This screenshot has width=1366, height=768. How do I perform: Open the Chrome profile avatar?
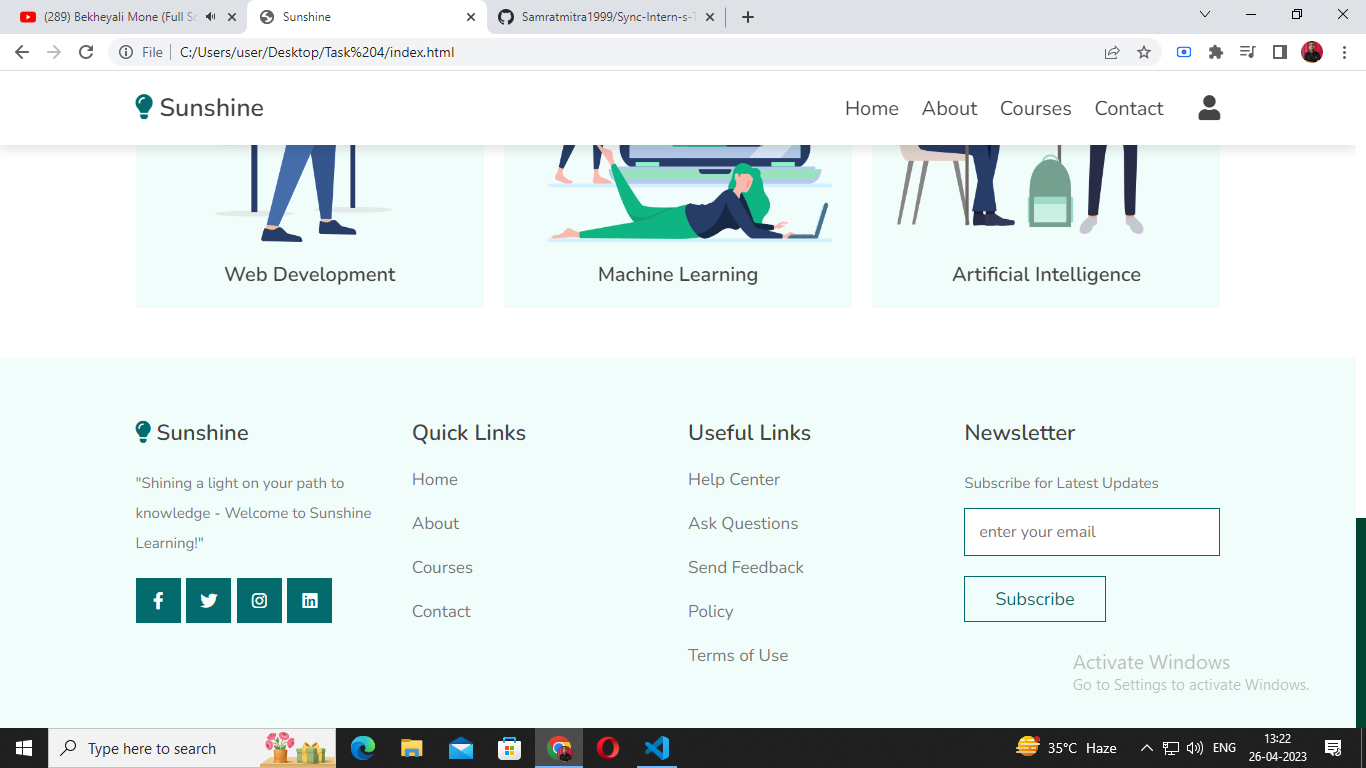[1312, 52]
